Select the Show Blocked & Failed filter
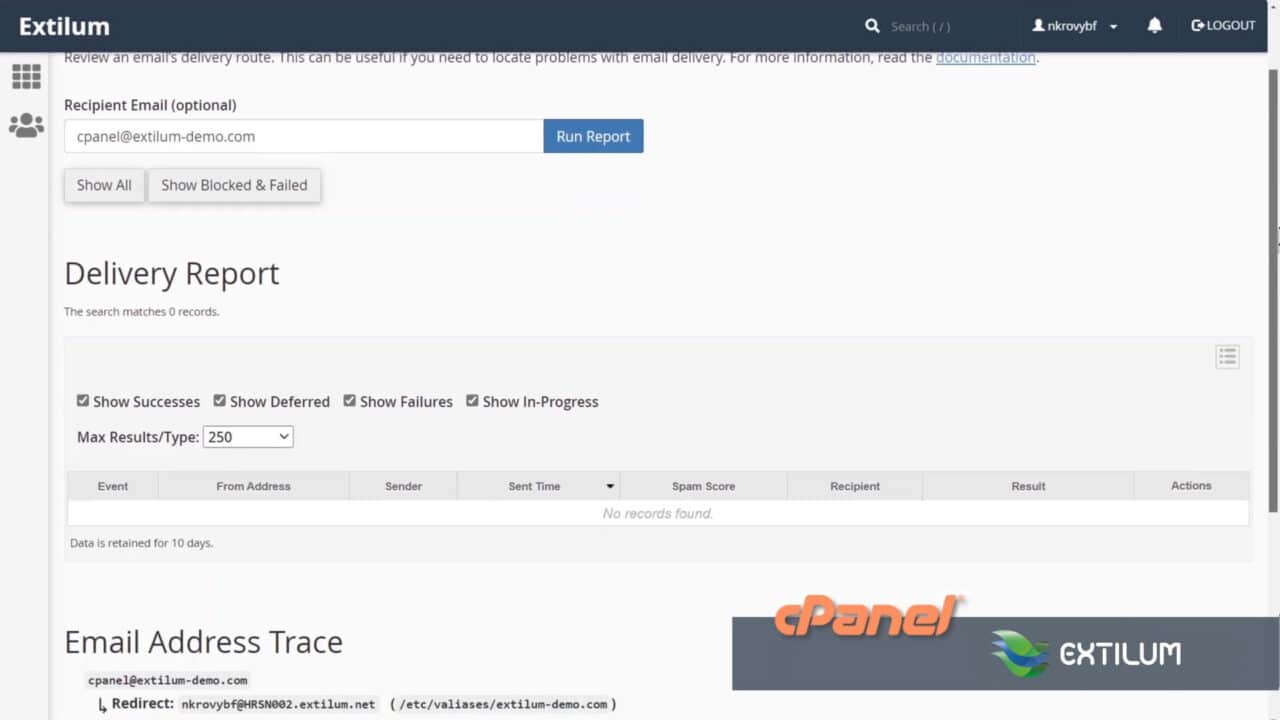 (x=234, y=185)
